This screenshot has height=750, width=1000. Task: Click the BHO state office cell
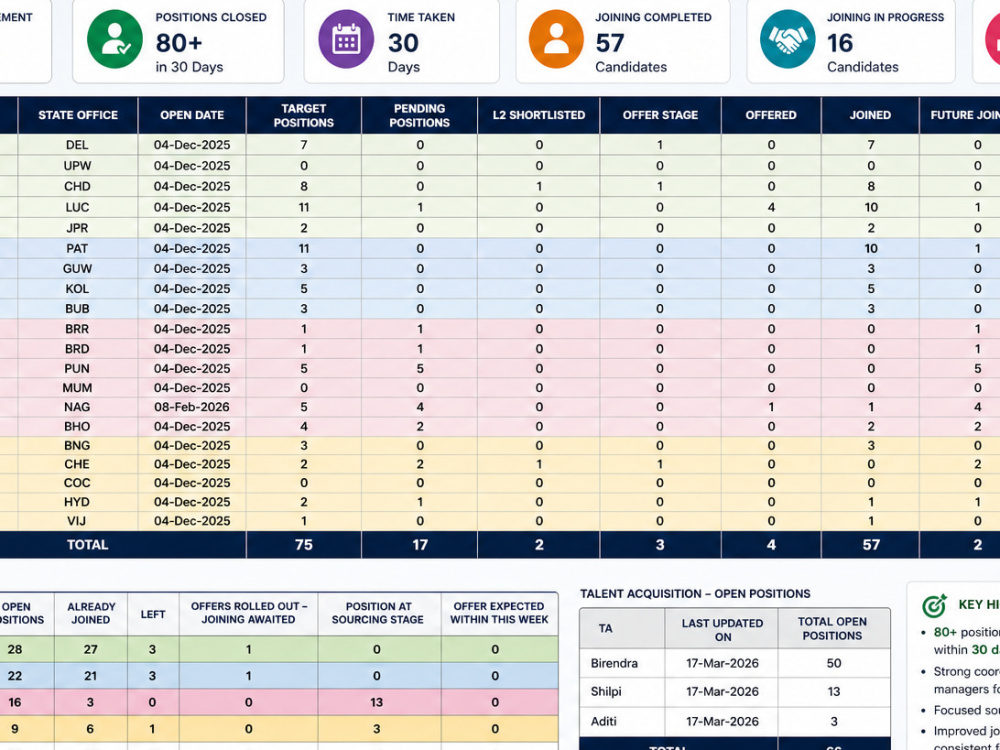[x=77, y=426]
